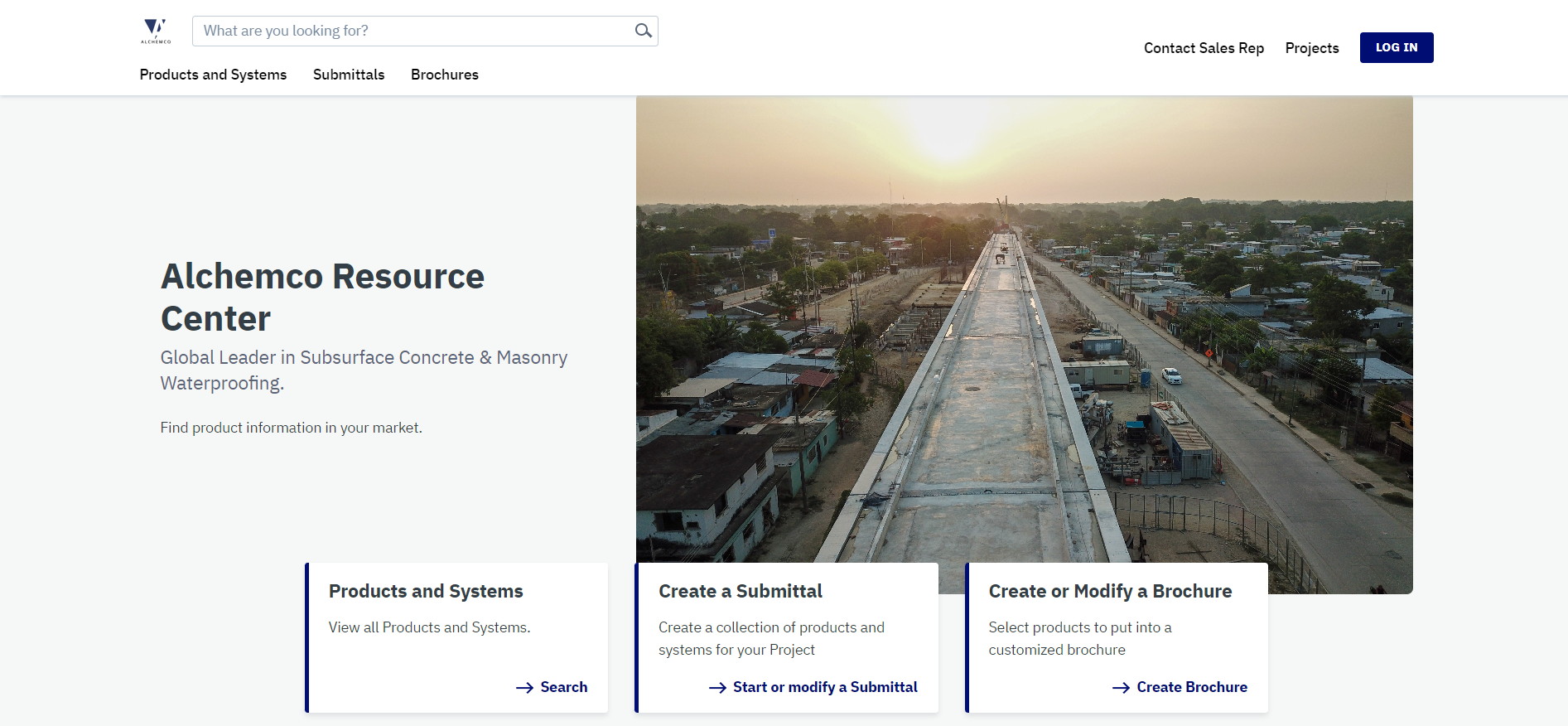
Task: Open the Contact Sales Rep link
Action: click(1204, 48)
